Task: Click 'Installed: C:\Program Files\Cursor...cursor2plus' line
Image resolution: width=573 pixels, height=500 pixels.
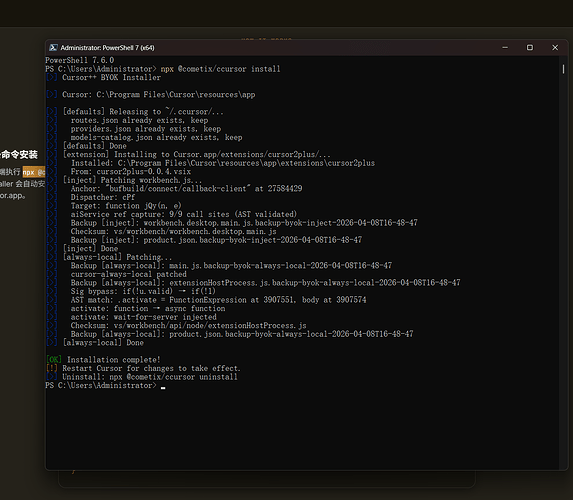Action: coord(223,163)
